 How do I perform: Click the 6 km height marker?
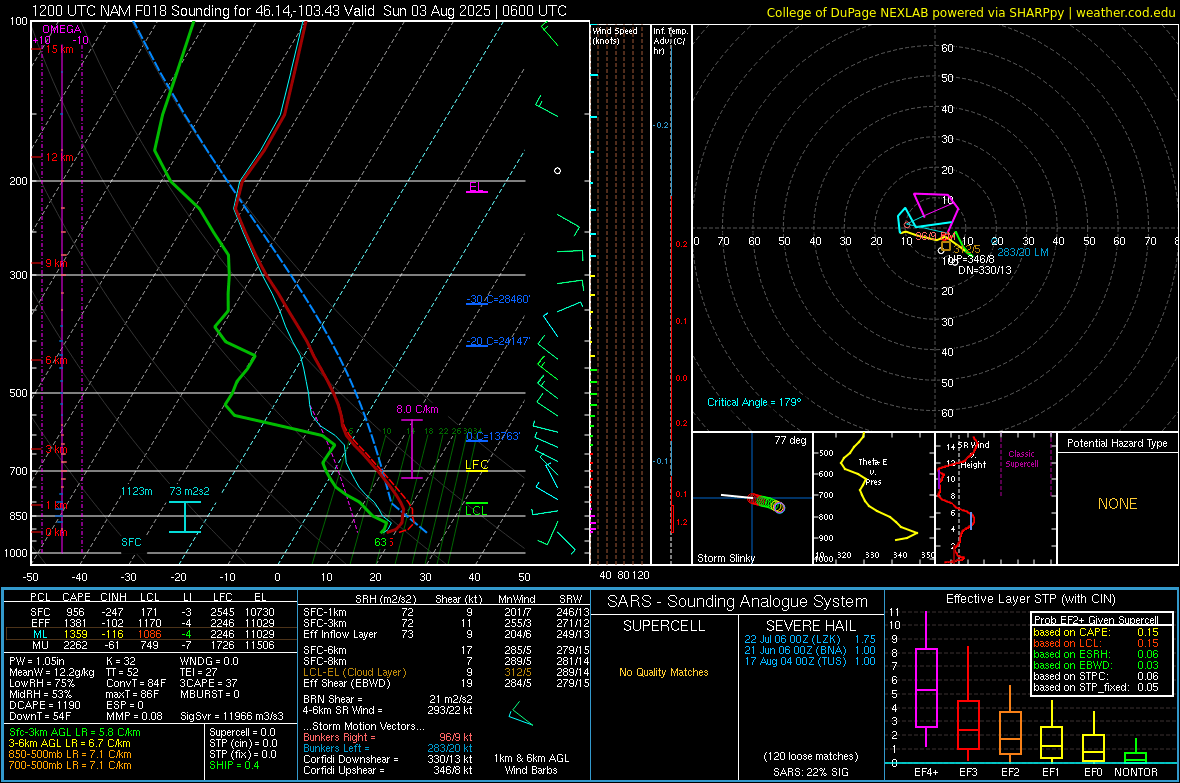pyautogui.click(x=56, y=361)
